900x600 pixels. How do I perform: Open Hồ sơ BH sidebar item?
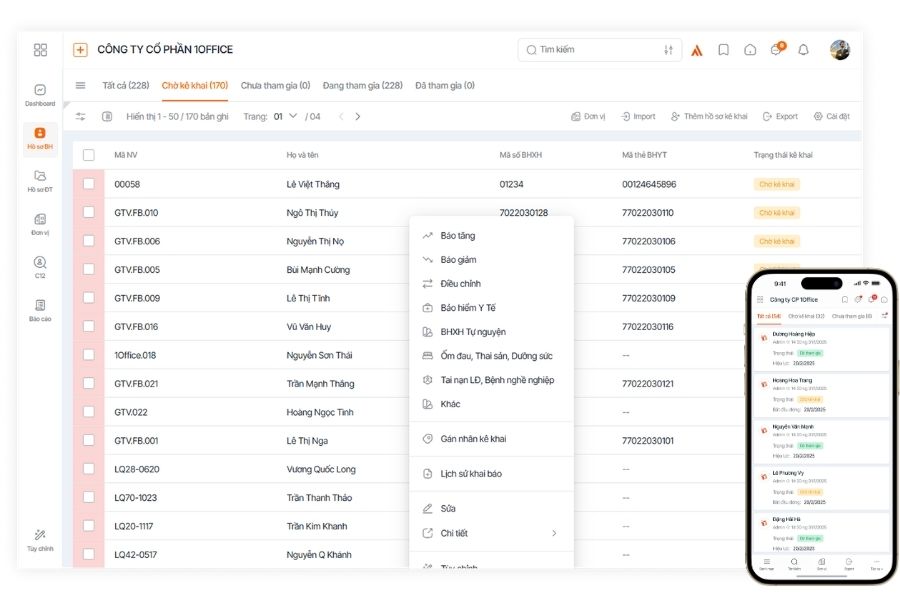[x=40, y=138]
